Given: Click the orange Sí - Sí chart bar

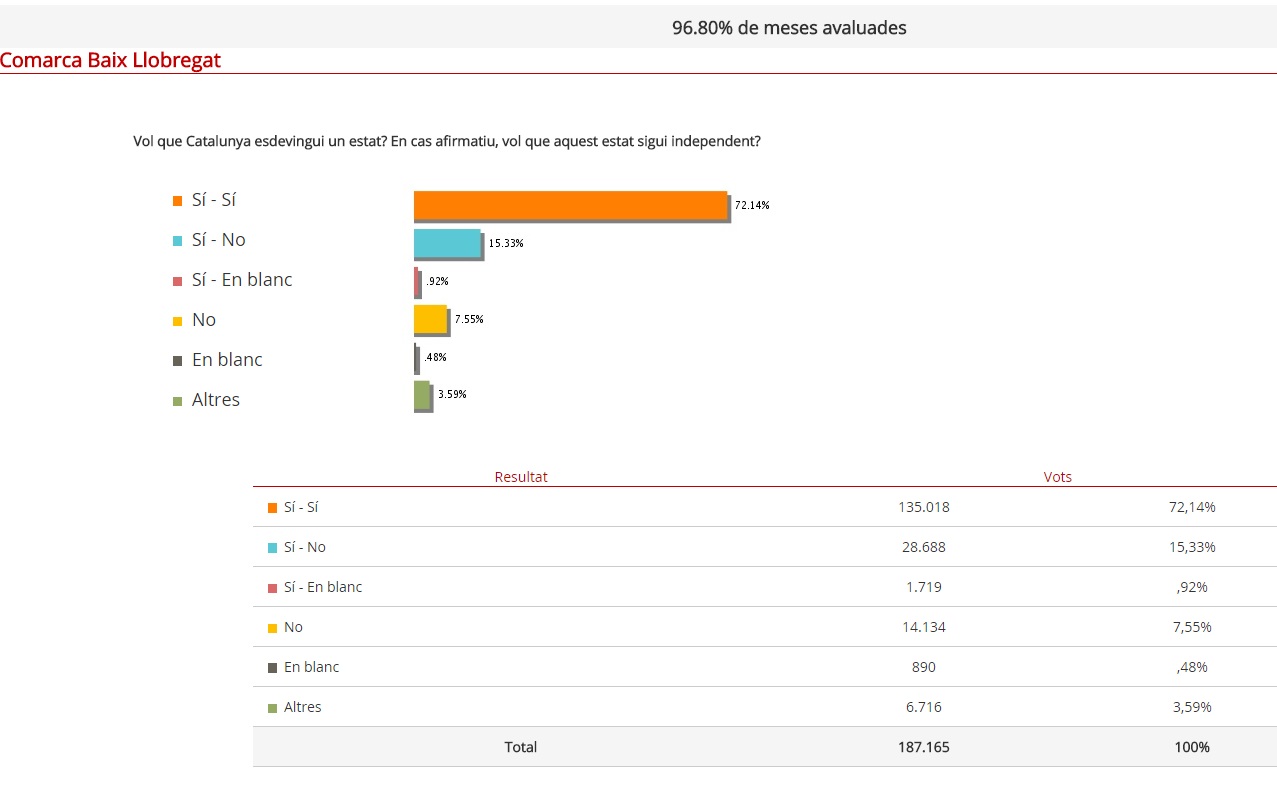Looking at the screenshot, I should (570, 205).
